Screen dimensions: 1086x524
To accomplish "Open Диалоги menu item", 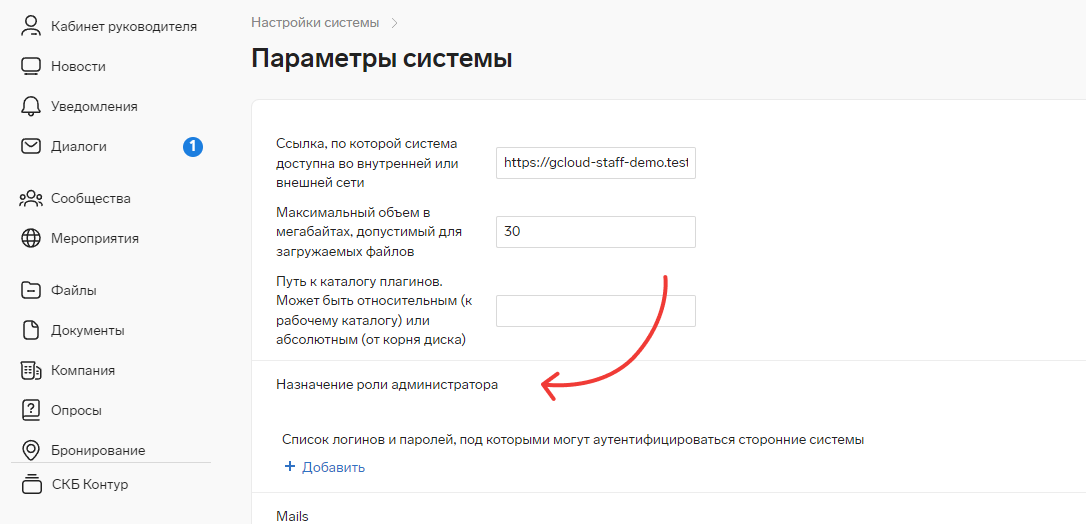I will pos(79,147).
